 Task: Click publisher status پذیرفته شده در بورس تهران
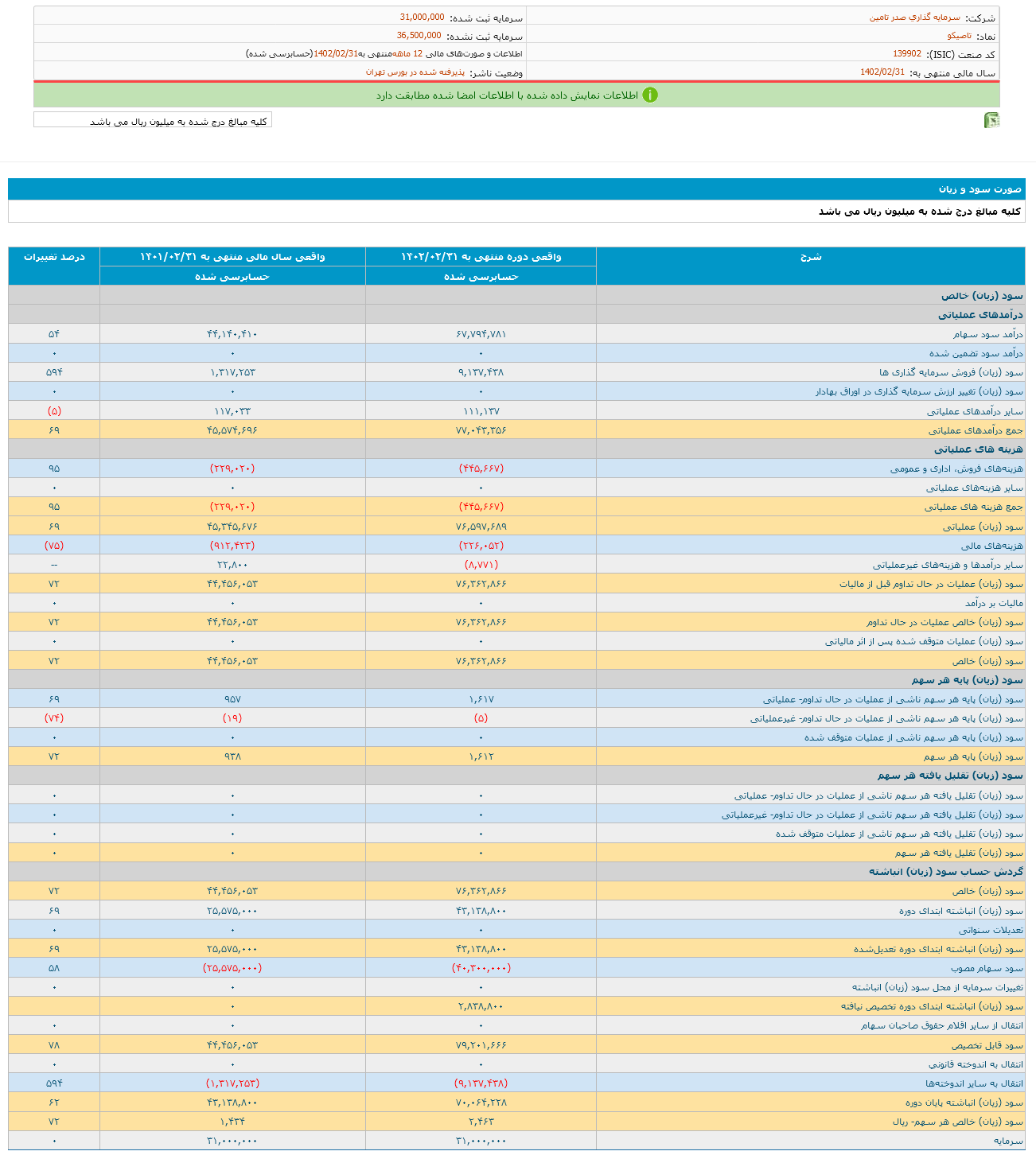415,72
